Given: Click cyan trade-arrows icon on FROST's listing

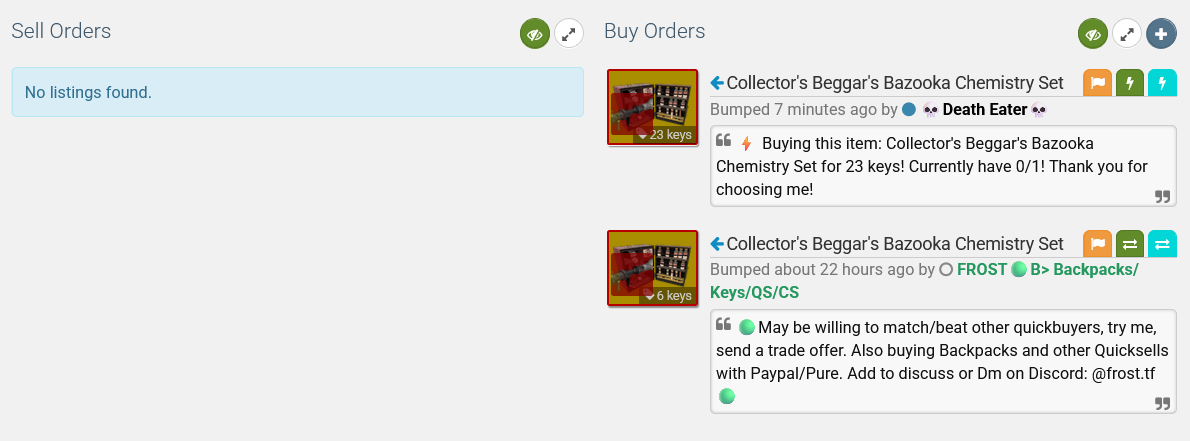Looking at the screenshot, I should [1162, 244].
